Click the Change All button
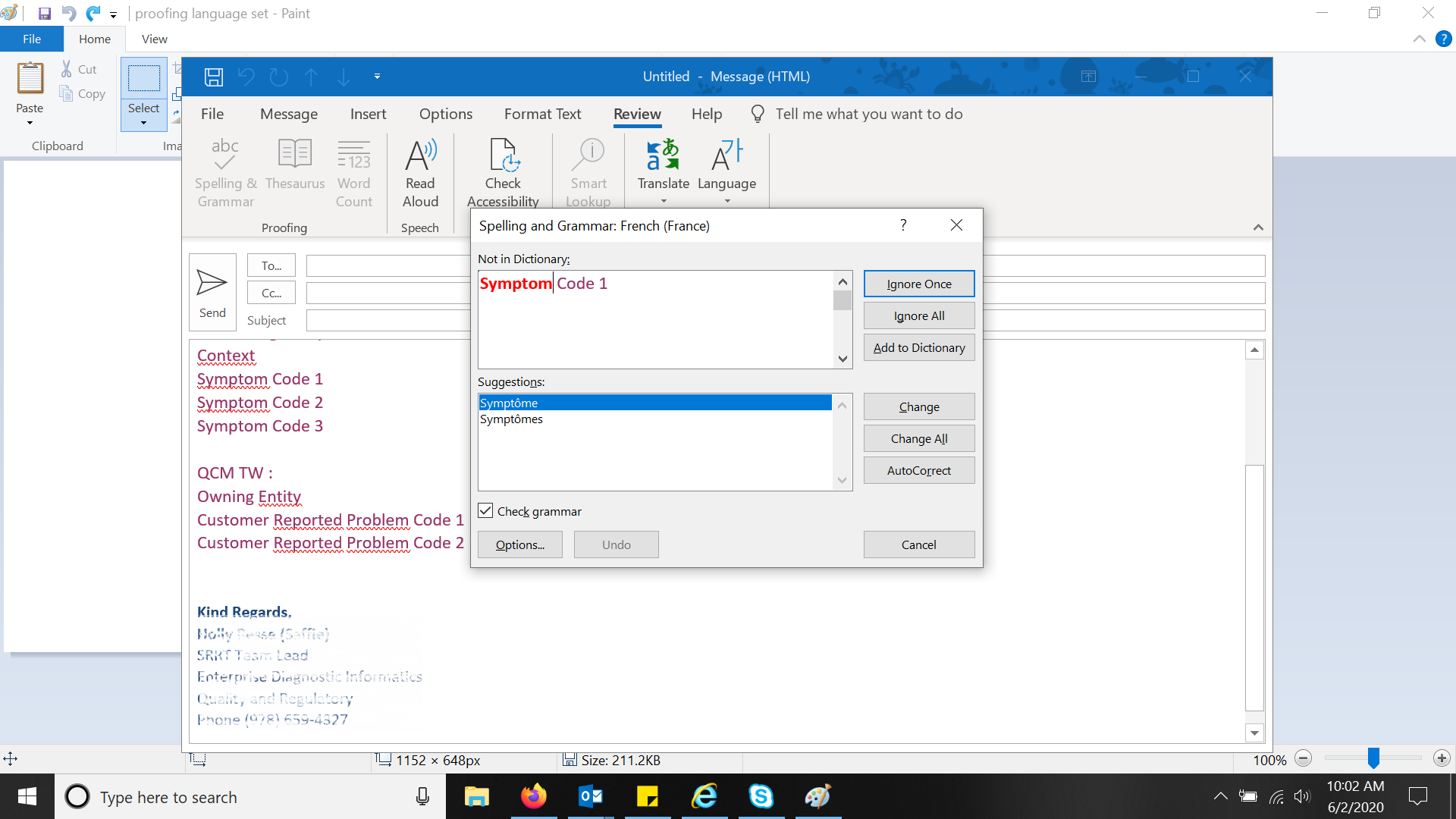The height and width of the screenshot is (819, 1456). pyautogui.click(x=918, y=438)
